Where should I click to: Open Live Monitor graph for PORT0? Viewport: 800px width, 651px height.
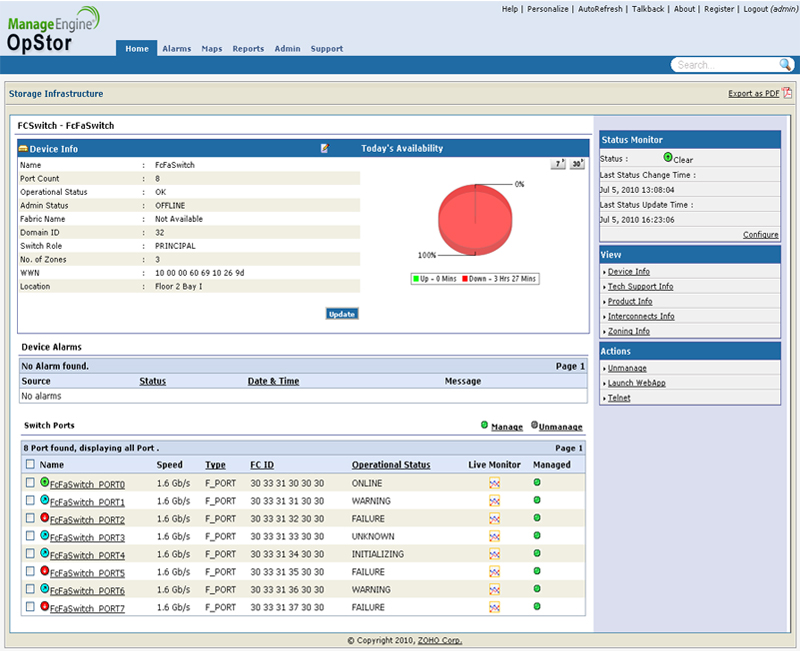pyautogui.click(x=494, y=484)
